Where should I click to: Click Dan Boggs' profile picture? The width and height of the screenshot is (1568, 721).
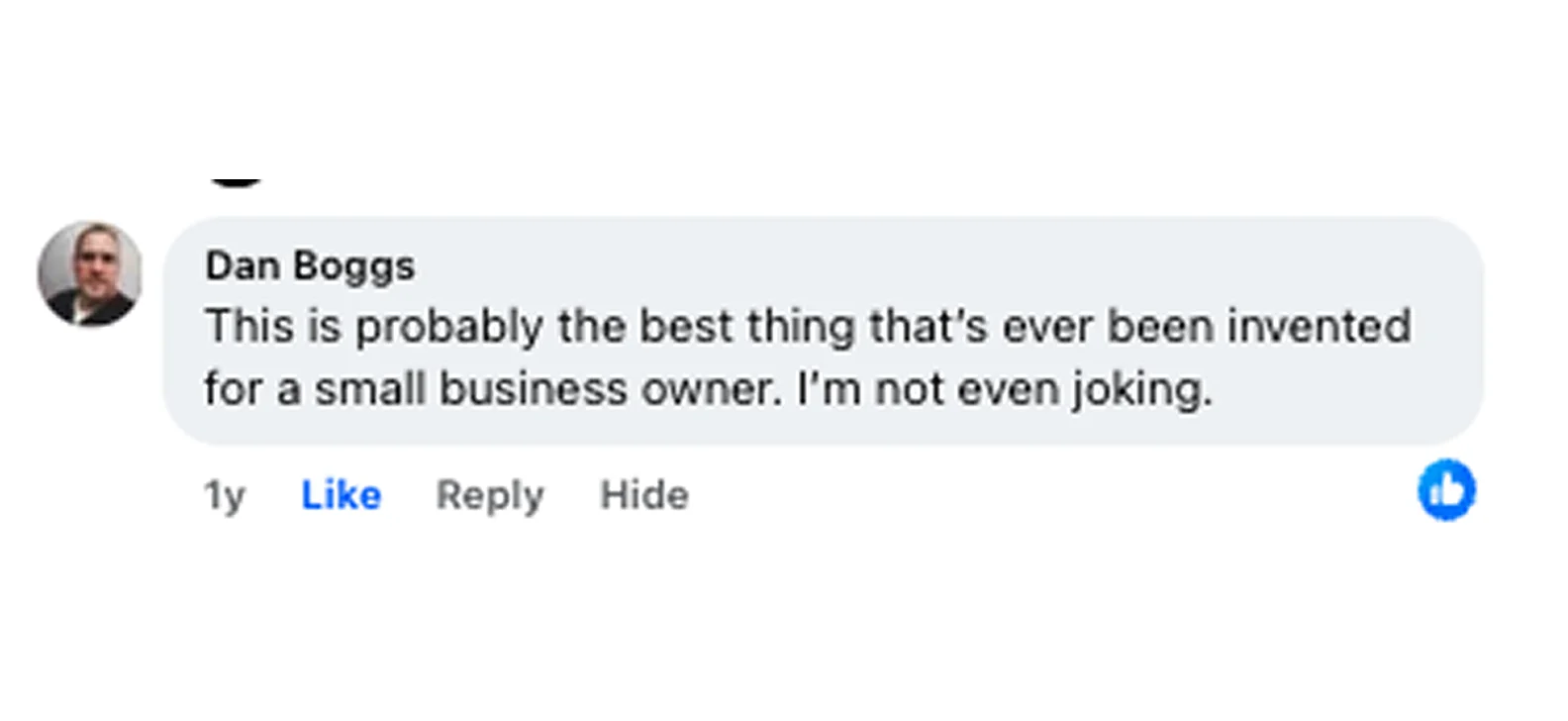pos(89,273)
